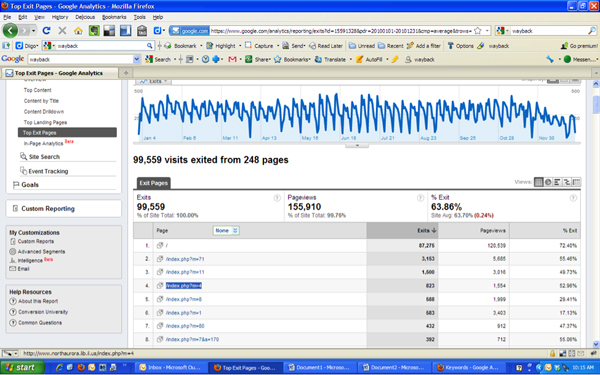Open the Google toolbar search history dropdown
This screenshot has height=375, width=600.
tap(137, 59)
